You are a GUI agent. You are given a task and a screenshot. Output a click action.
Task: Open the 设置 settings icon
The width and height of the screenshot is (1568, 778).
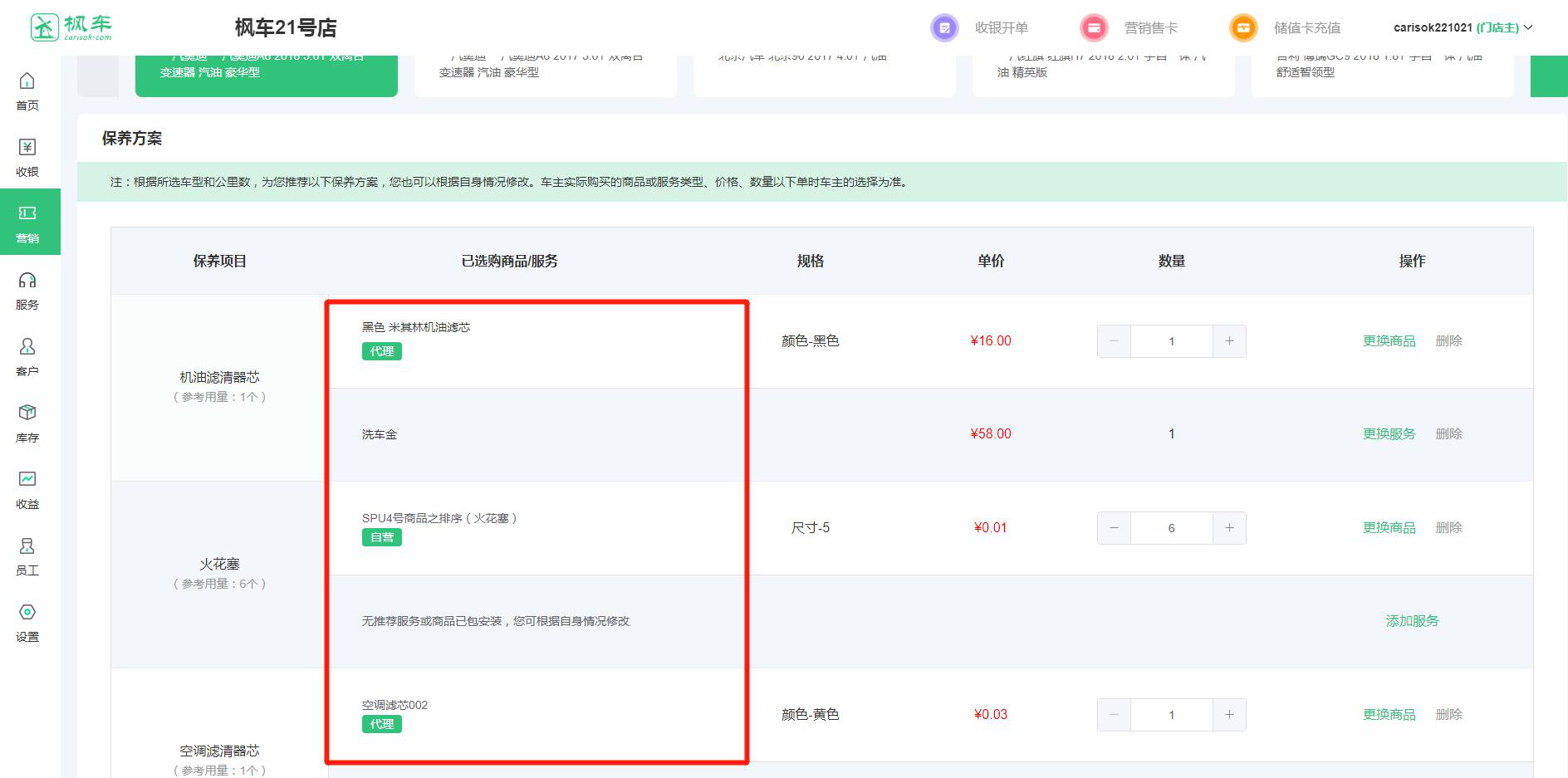pyautogui.click(x=27, y=612)
